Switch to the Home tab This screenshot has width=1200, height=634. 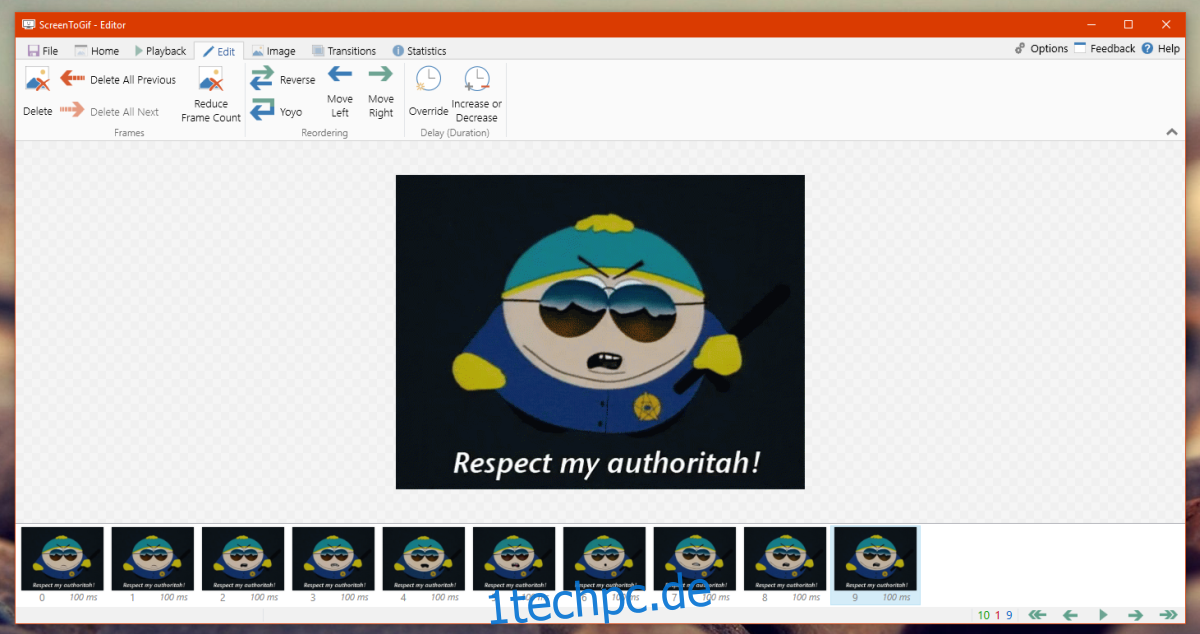tap(96, 51)
